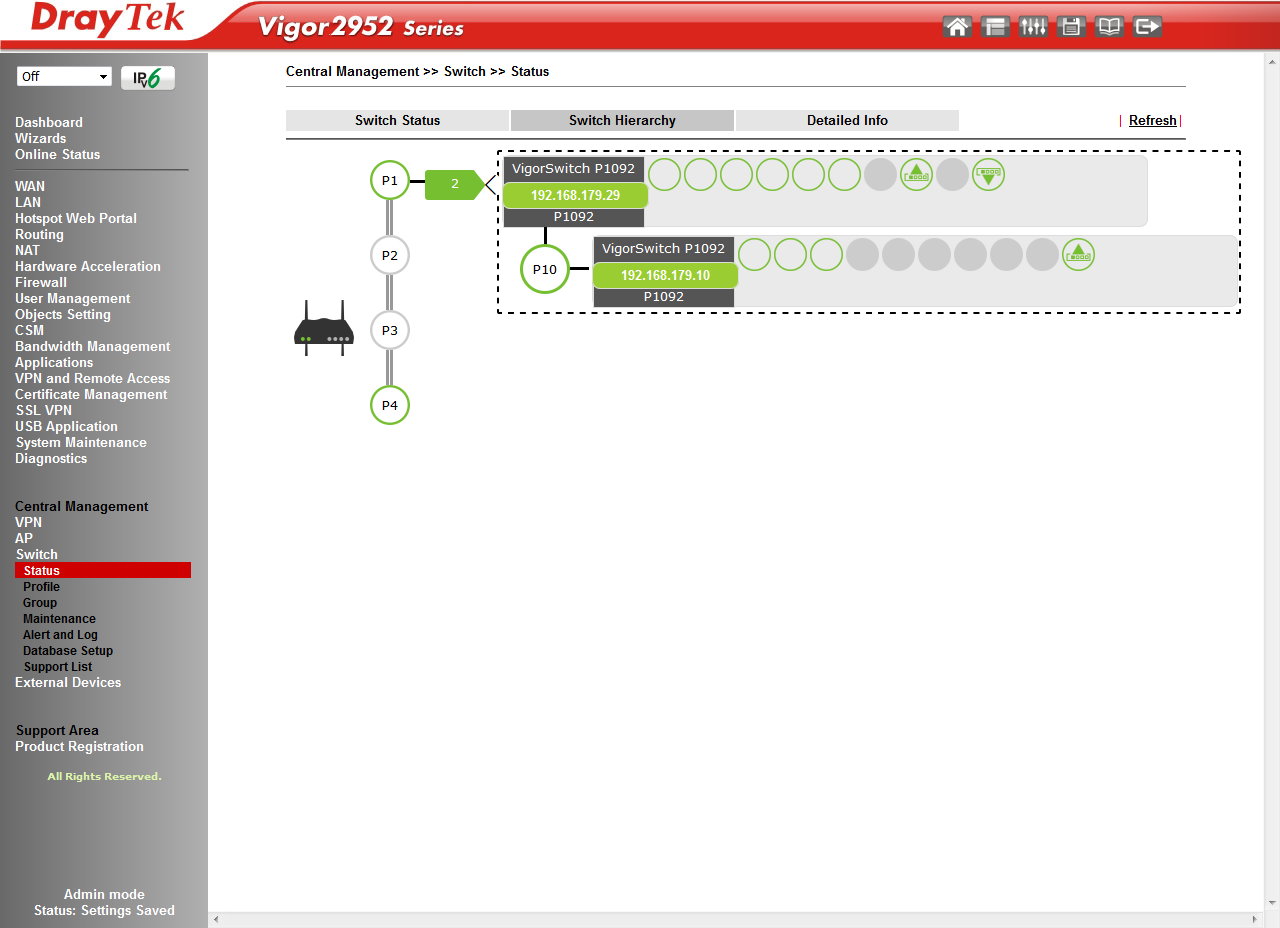This screenshot has height=928, width=1280.
Task: Open Diagnostics menu
Action: point(51,458)
